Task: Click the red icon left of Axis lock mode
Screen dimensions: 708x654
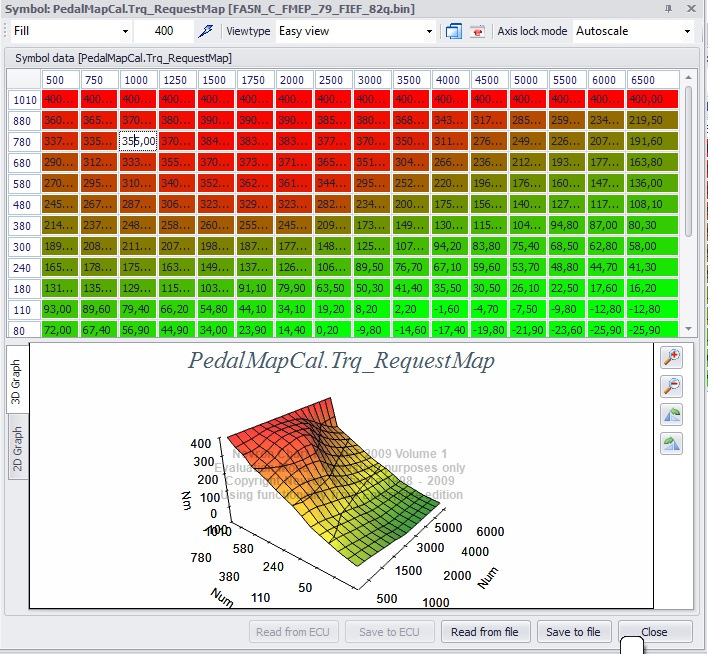Action: coord(478,31)
